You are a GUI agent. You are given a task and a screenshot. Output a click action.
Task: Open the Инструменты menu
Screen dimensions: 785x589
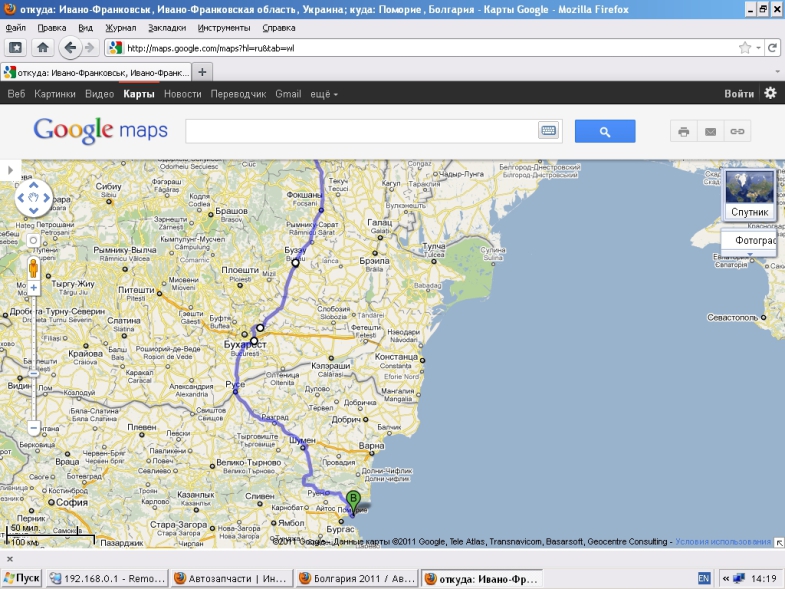[x=216, y=28]
